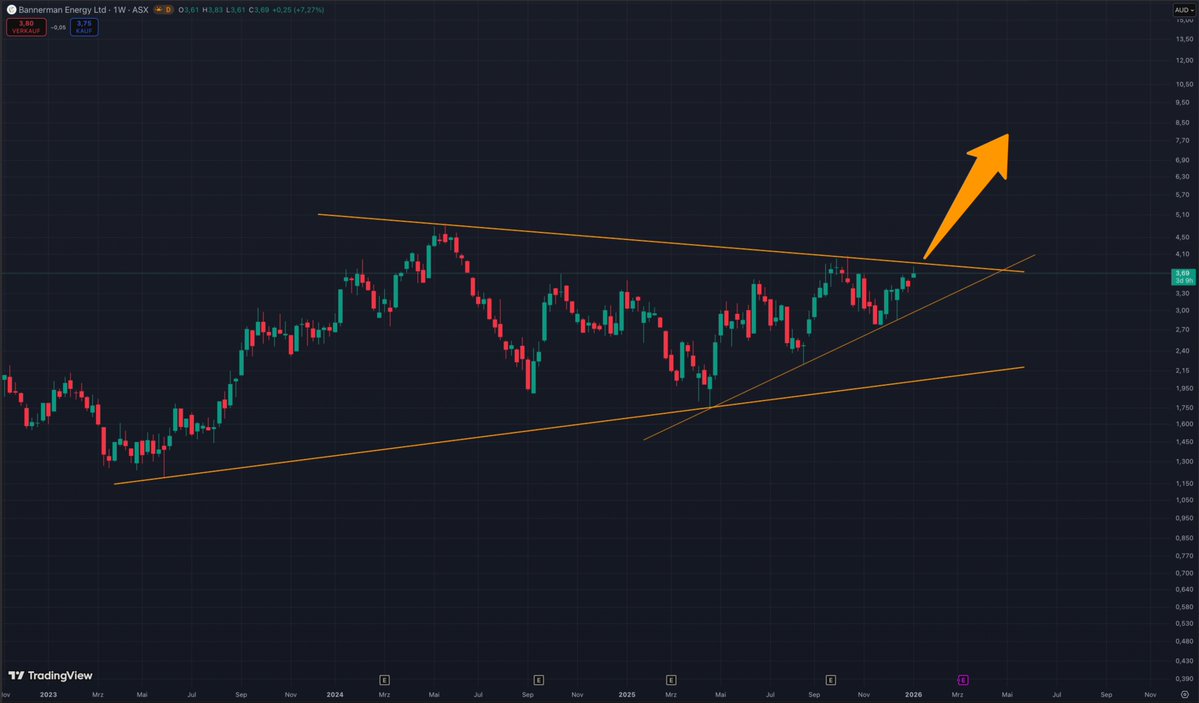
Task: Click the 2024 label on time axis
Action: coord(335,695)
